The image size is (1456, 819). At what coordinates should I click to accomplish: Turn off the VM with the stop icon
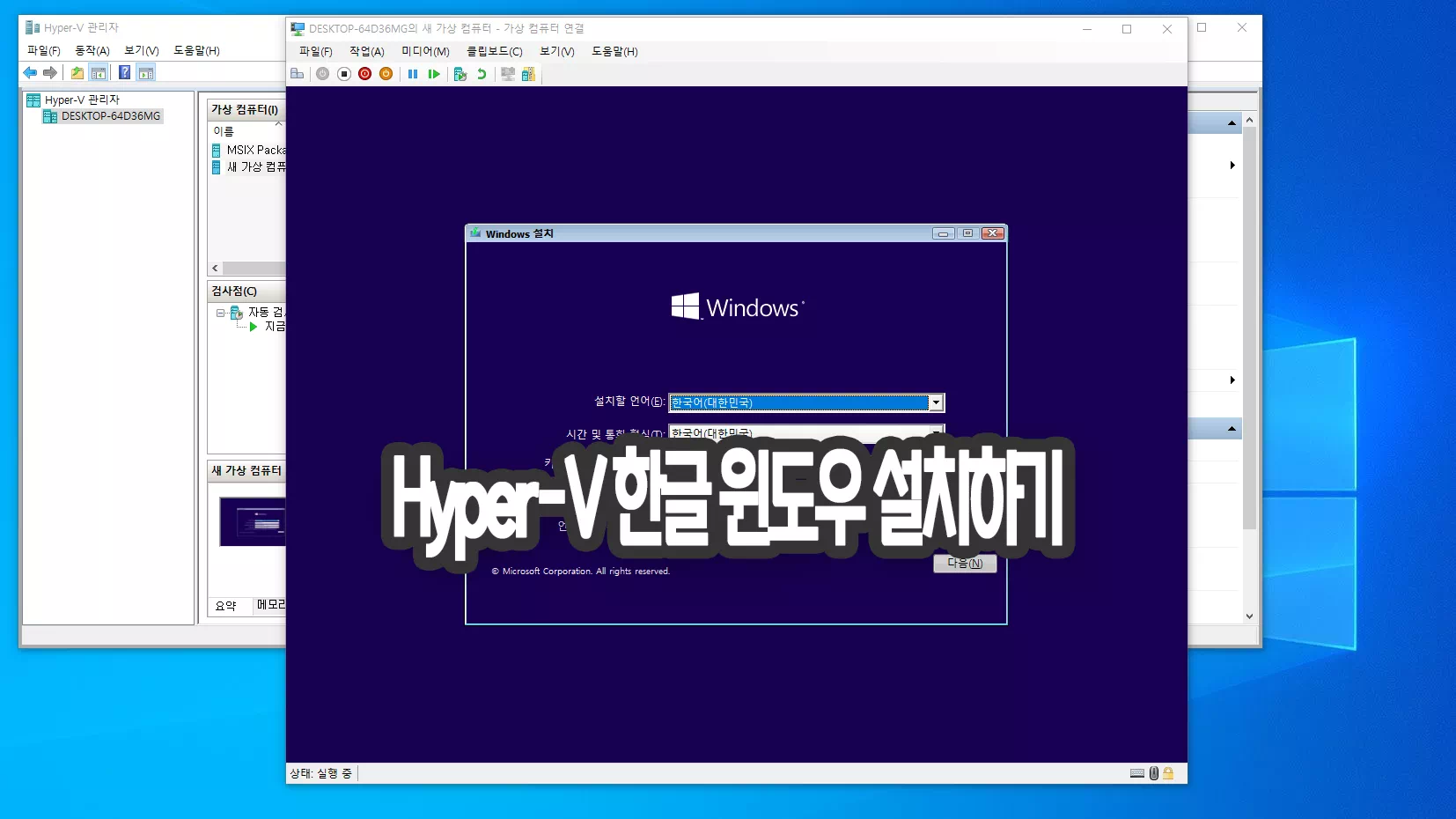pyautogui.click(x=344, y=74)
